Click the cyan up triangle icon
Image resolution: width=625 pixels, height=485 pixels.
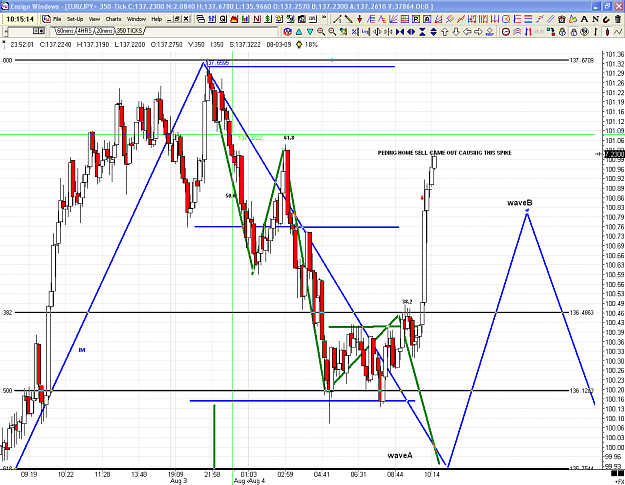[299, 31]
